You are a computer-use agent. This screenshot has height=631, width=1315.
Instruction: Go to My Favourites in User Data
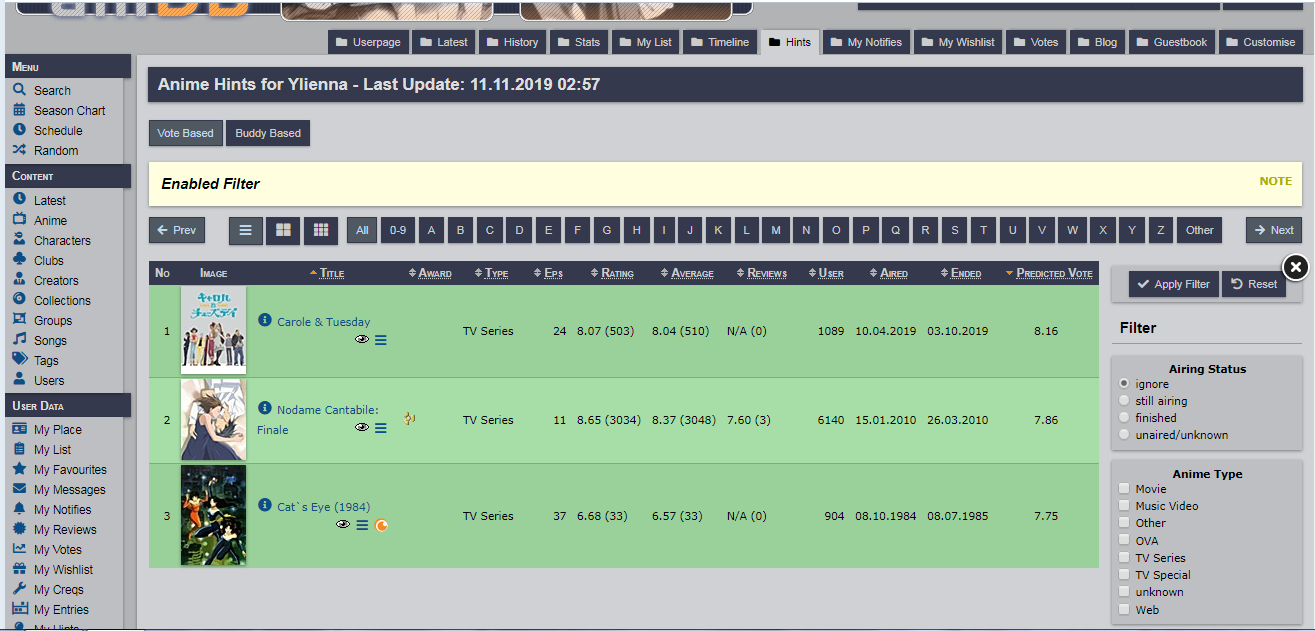[70, 469]
